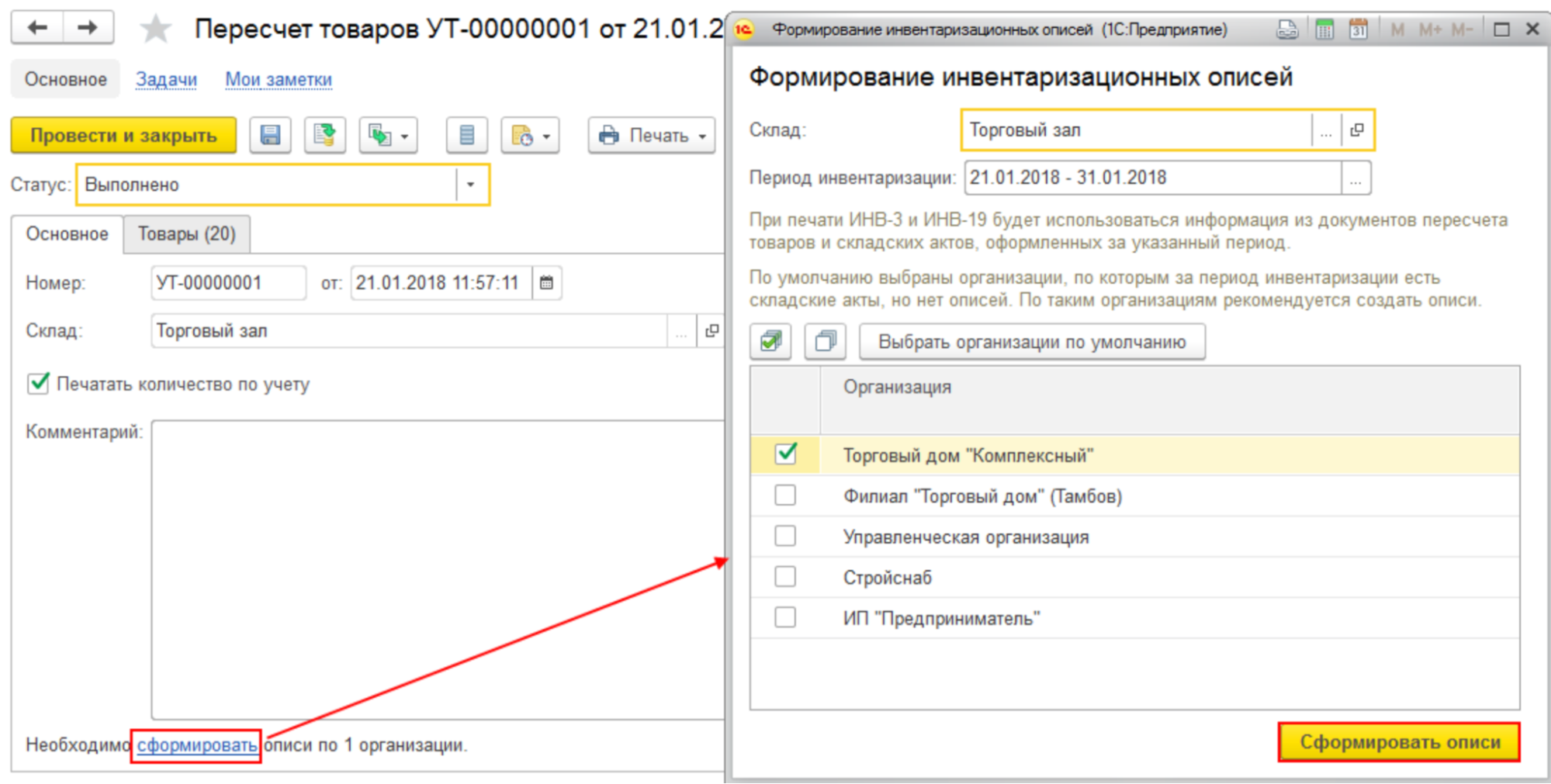
Task: Switch to the Товары (20) tab
Action: tap(186, 233)
